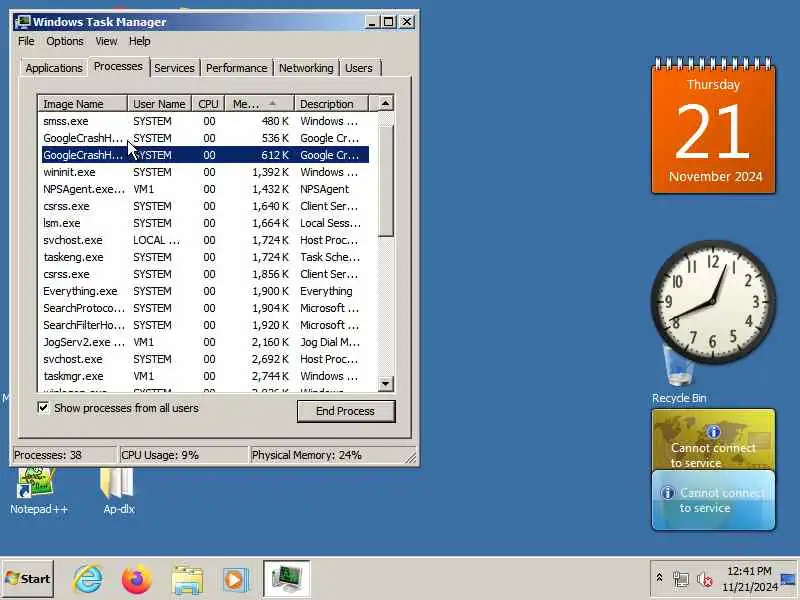Image resolution: width=800 pixels, height=600 pixels.
Task: Select the wininit.exe process row
Action: [205, 172]
